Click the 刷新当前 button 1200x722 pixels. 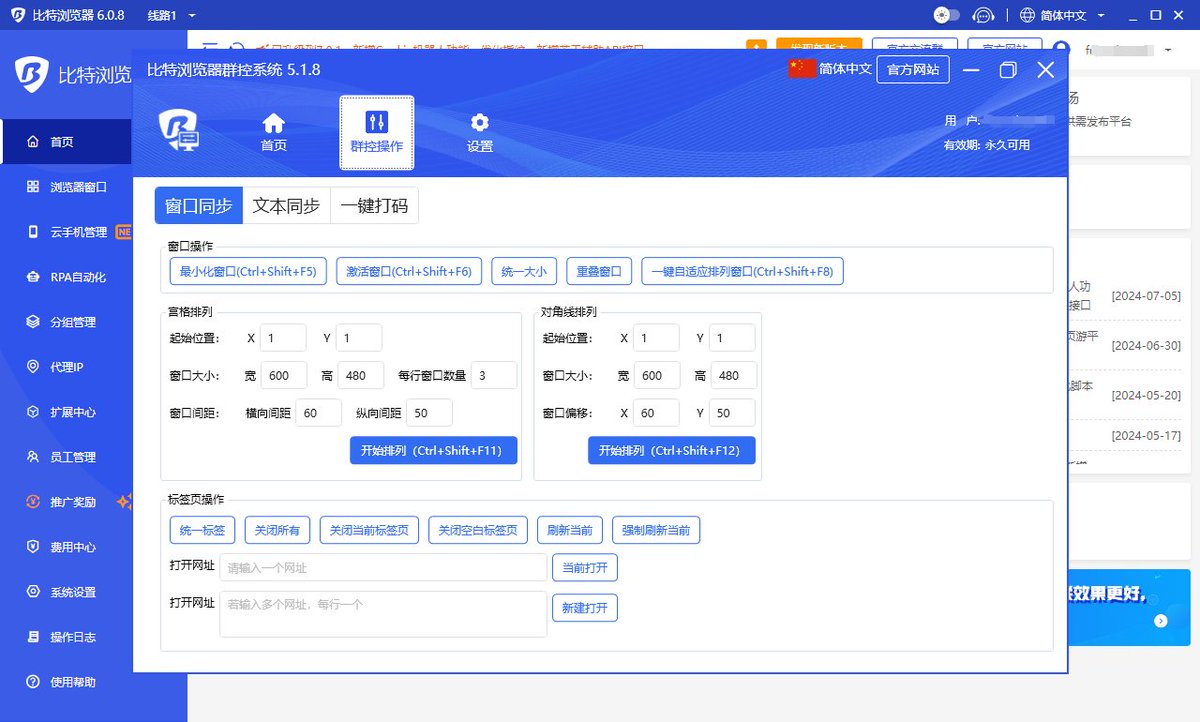coord(570,530)
